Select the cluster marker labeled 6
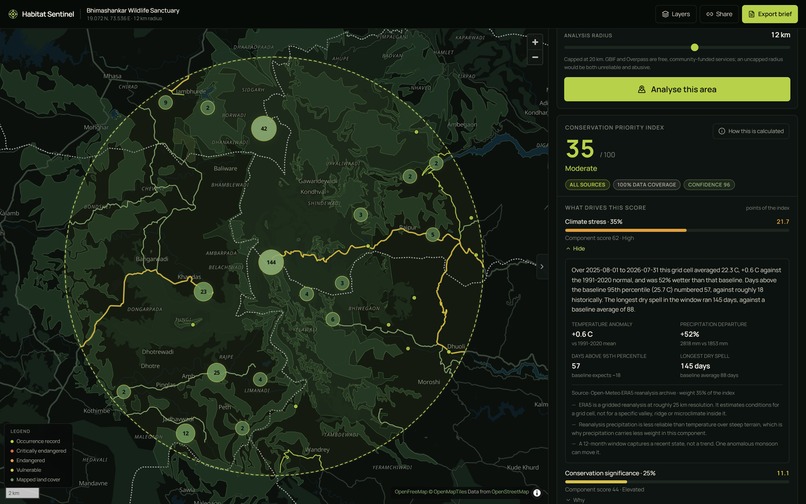The height and width of the screenshot is (504, 806). pos(333,319)
